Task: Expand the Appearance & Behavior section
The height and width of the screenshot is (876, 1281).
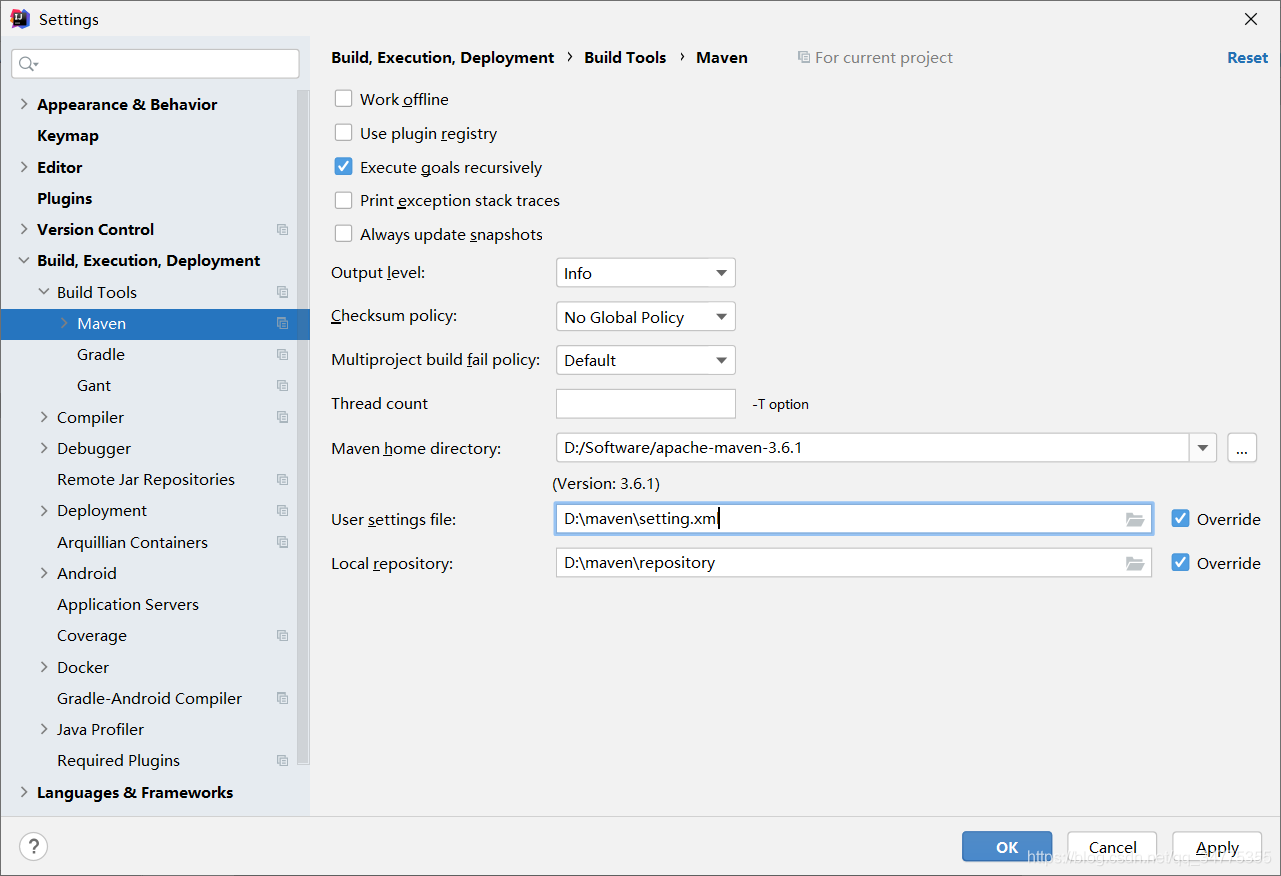Action: [24, 104]
